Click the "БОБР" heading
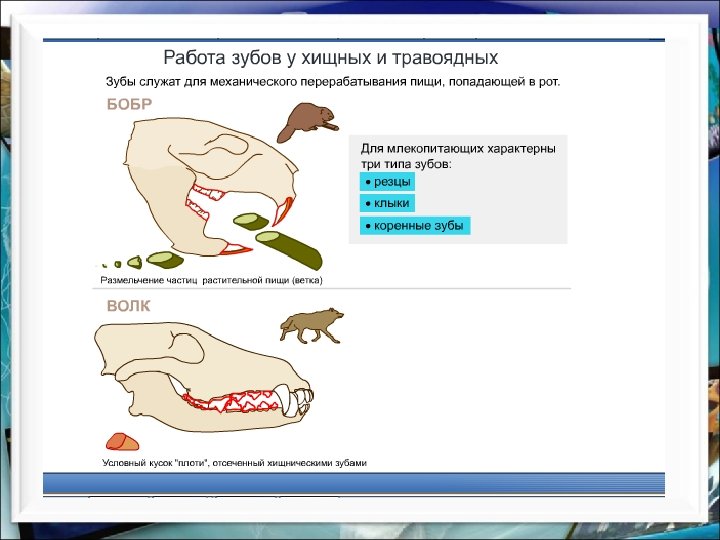The width and height of the screenshot is (720, 540). 129,105
